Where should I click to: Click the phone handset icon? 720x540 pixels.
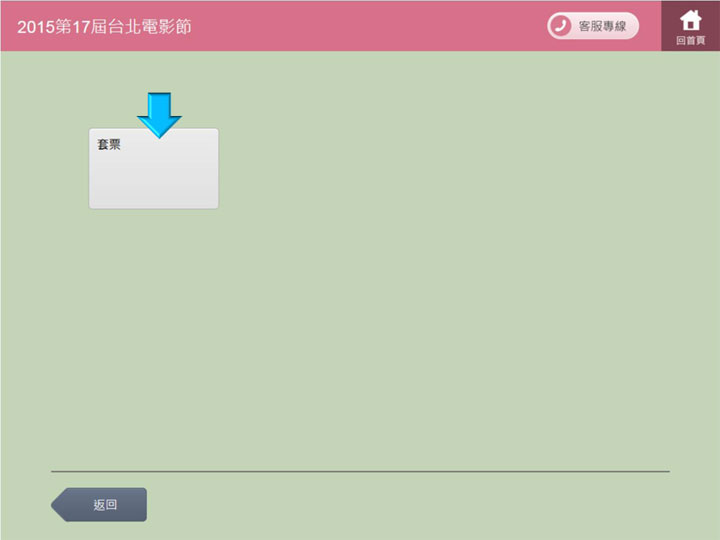[560, 26]
